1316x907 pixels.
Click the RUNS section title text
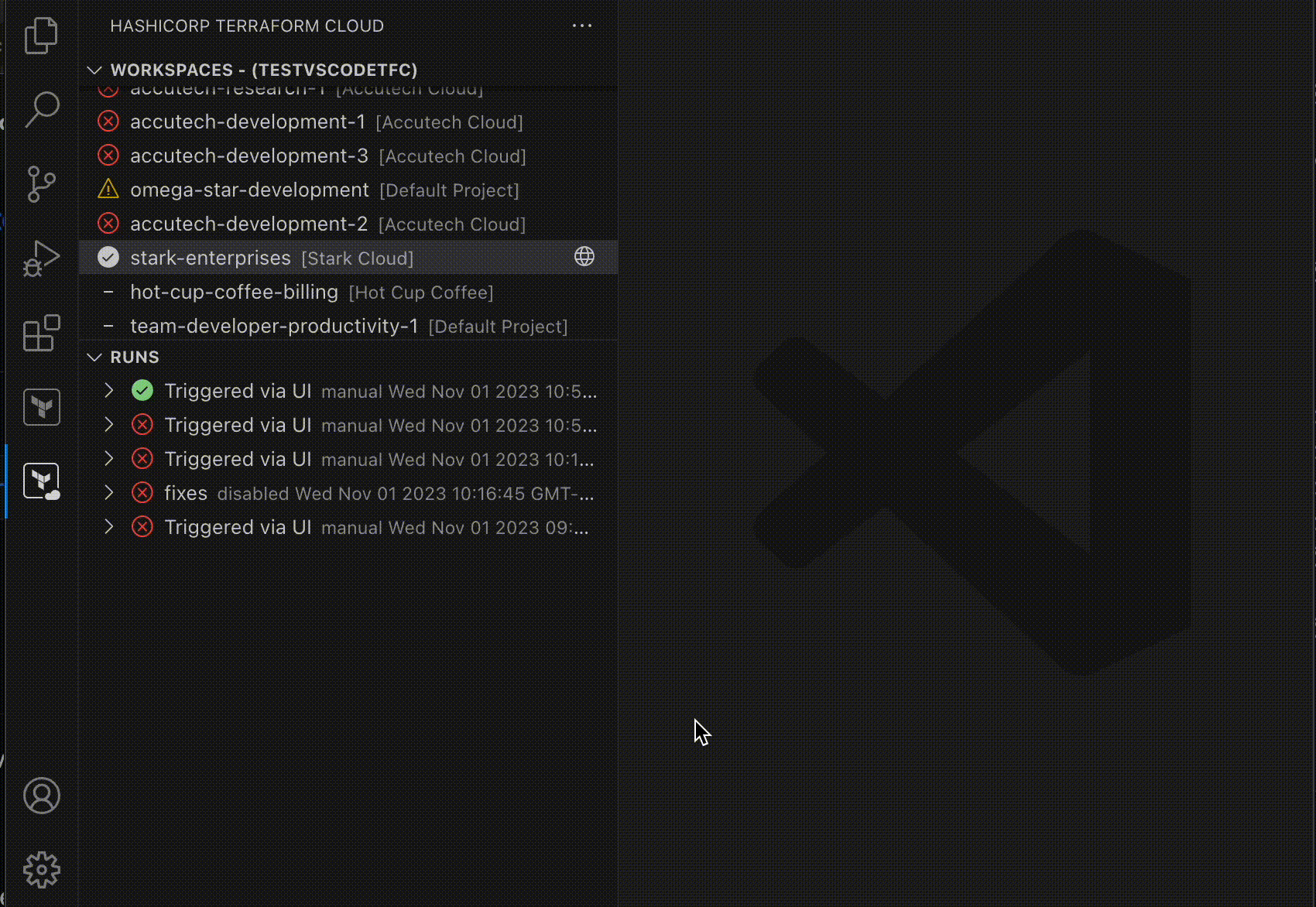[x=135, y=357]
